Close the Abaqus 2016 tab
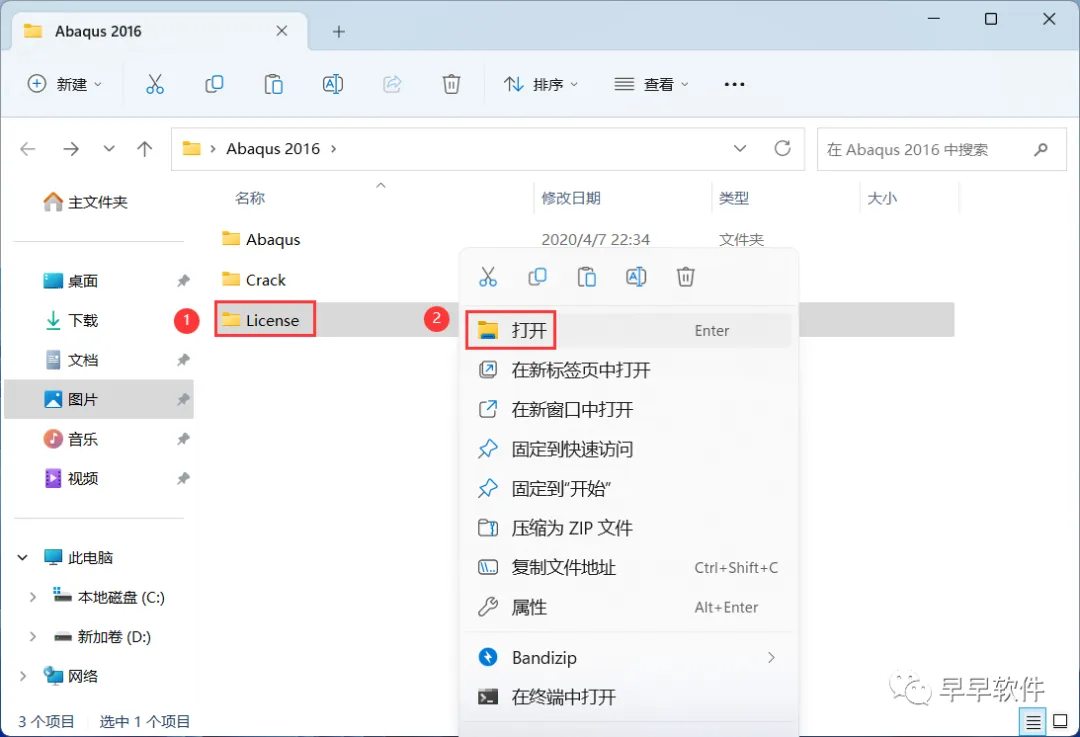Image resolution: width=1080 pixels, height=737 pixels. 282,31
